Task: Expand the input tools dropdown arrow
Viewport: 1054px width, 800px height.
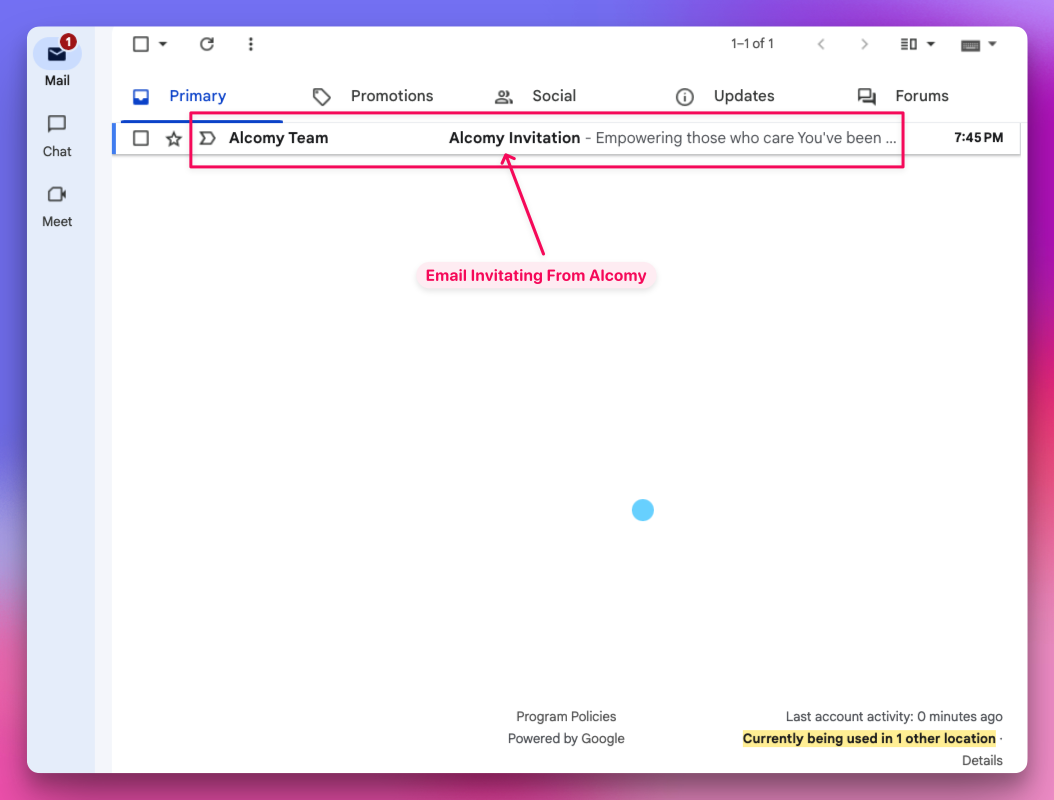Action: (992, 44)
